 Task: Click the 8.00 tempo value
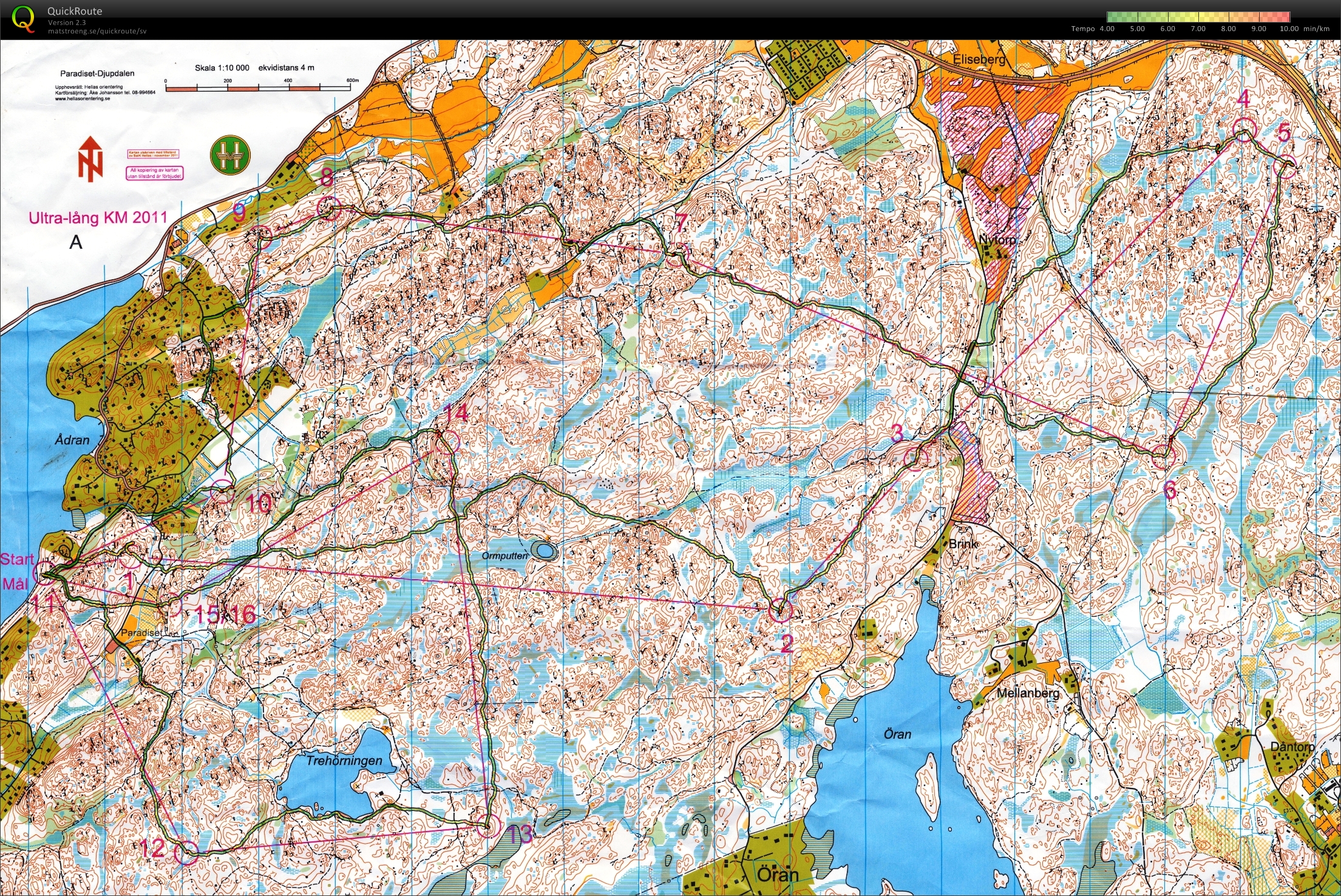tap(1228, 29)
